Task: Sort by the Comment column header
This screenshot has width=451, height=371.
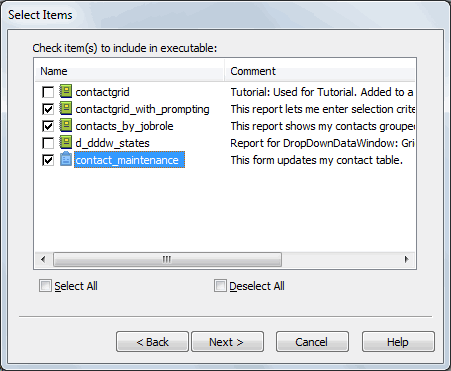Action: (320, 71)
